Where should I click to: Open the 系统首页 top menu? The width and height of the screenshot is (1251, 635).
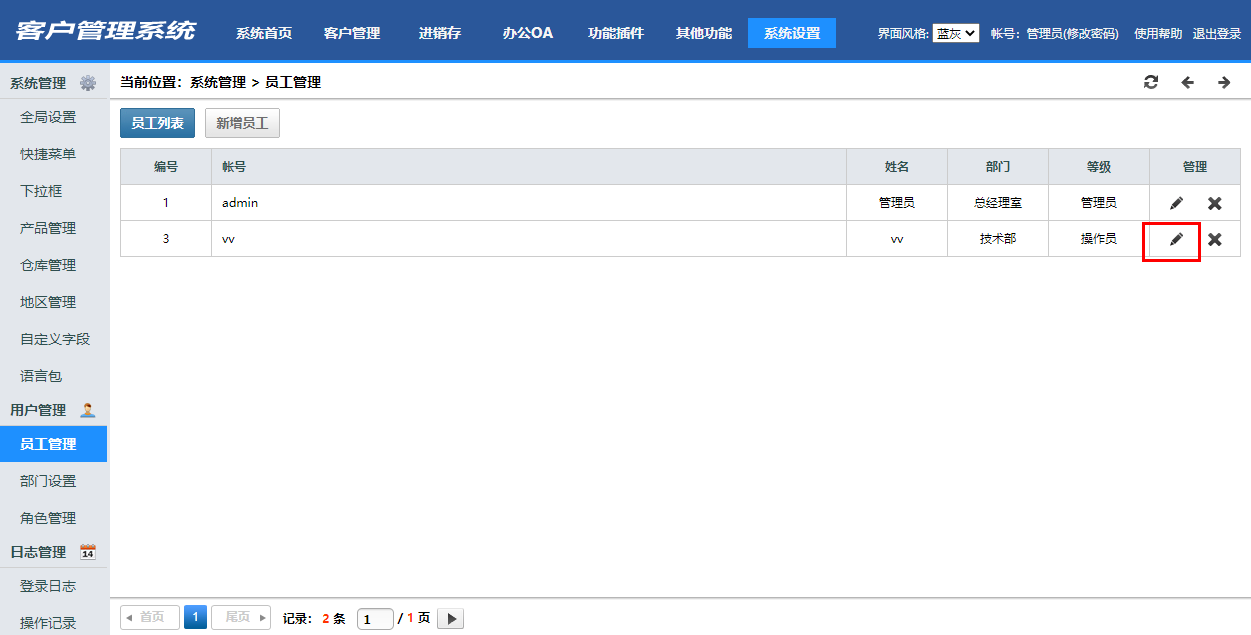(x=264, y=33)
